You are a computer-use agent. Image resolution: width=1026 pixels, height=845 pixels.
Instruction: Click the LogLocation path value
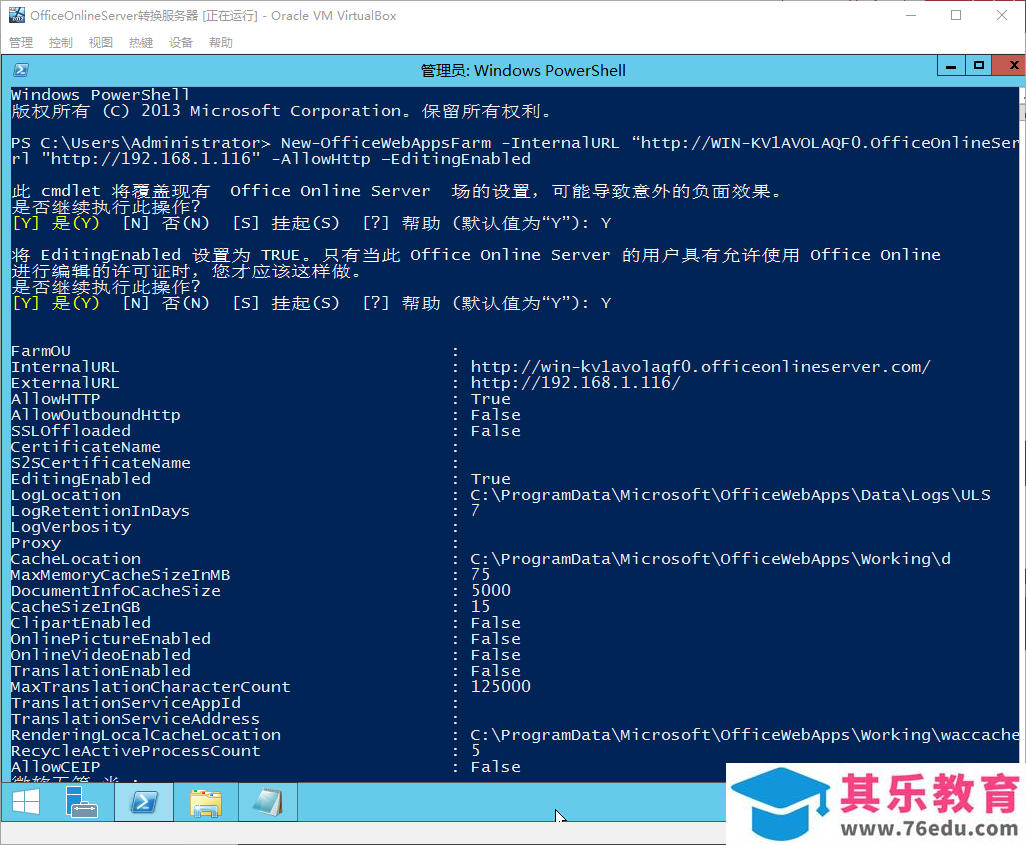pyautogui.click(x=730, y=495)
